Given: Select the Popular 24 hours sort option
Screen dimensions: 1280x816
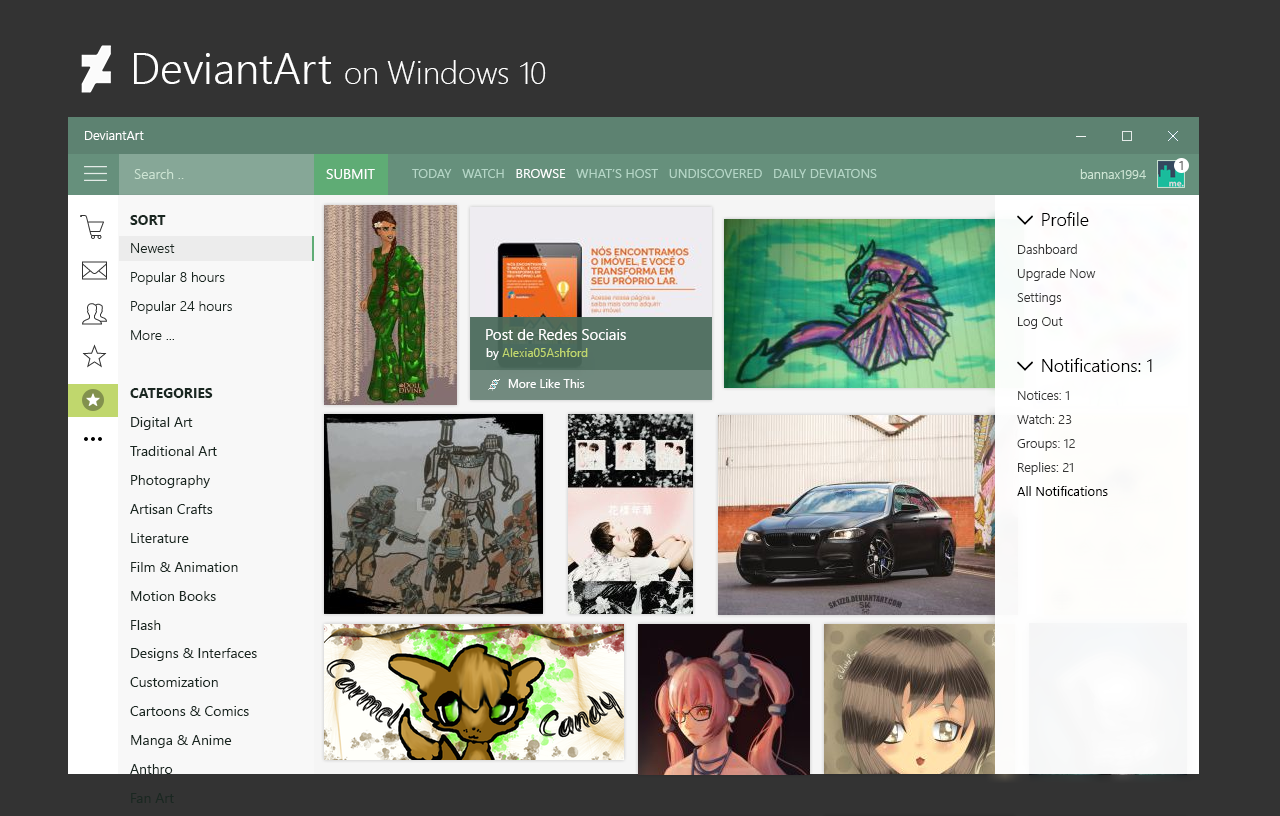Looking at the screenshot, I should [x=180, y=306].
